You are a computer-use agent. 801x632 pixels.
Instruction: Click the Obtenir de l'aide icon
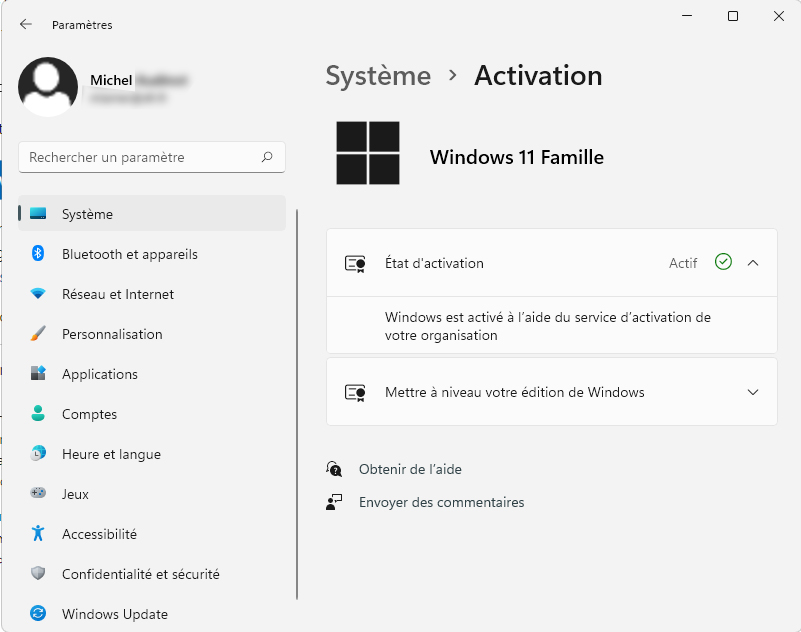pyautogui.click(x=334, y=469)
